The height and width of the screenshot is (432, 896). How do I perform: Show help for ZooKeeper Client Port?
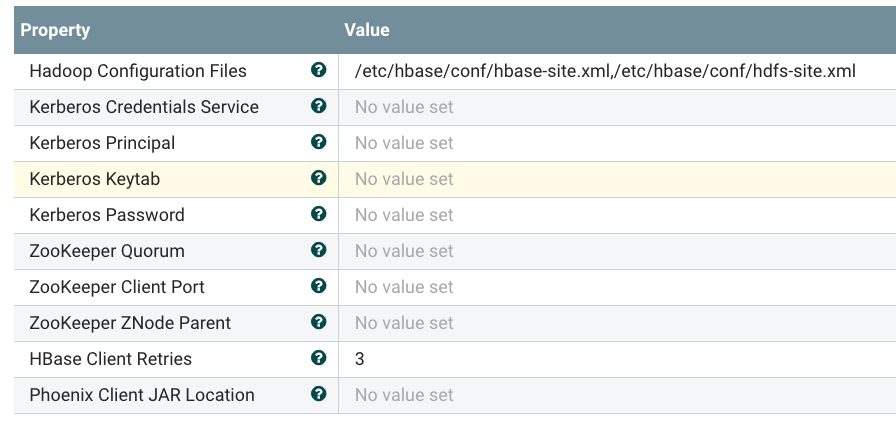319,287
